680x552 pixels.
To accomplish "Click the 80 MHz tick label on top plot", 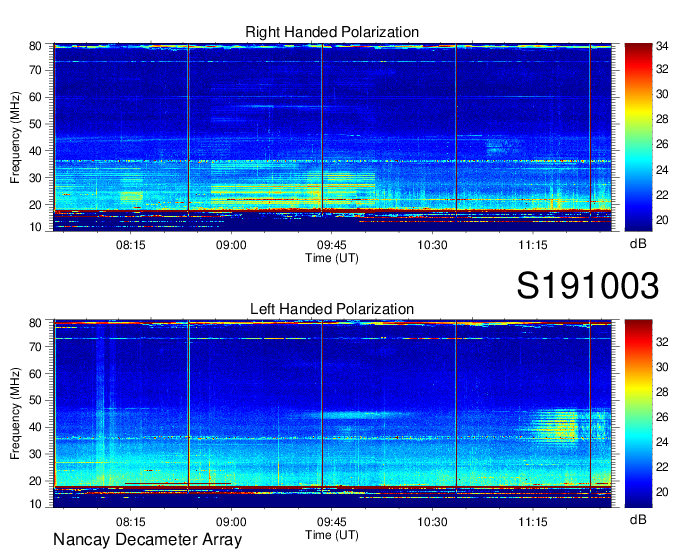I will (x=35, y=46).
